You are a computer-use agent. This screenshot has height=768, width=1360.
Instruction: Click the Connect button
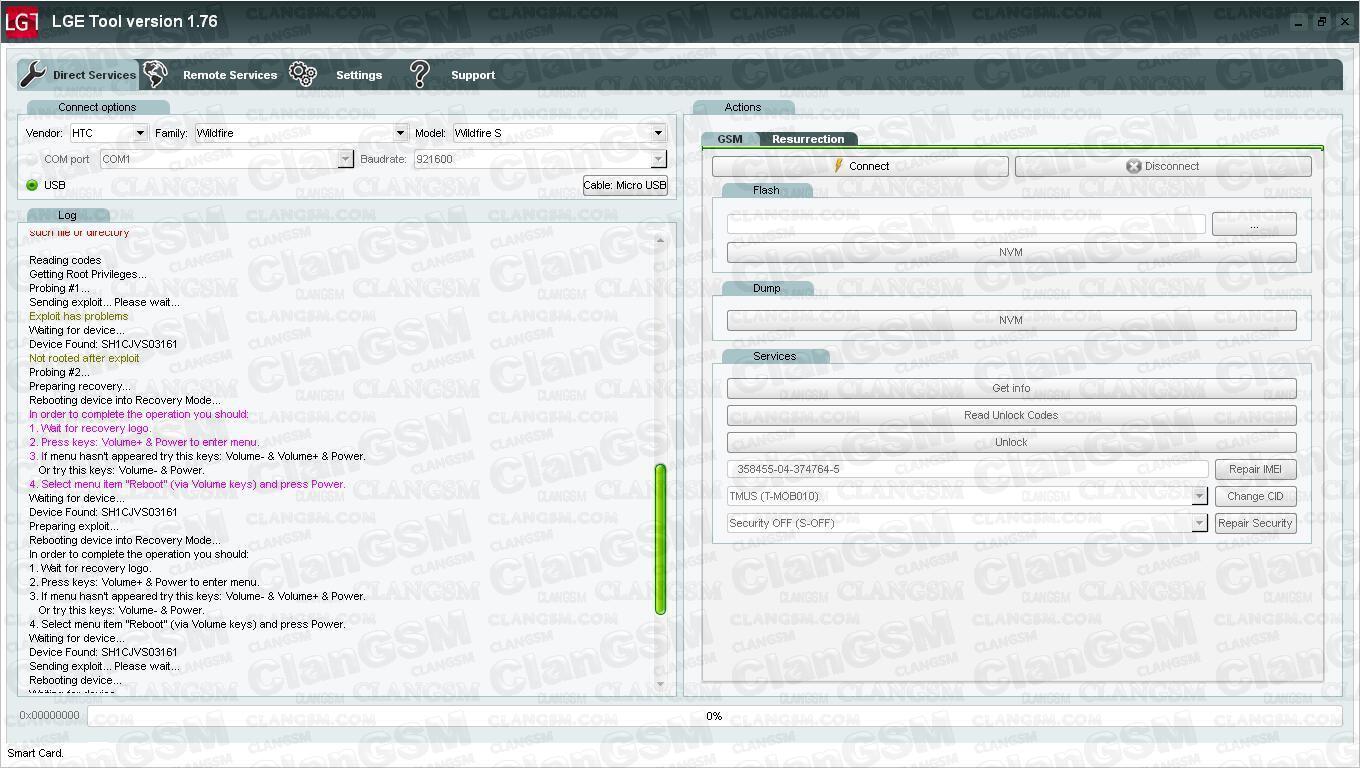860,166
